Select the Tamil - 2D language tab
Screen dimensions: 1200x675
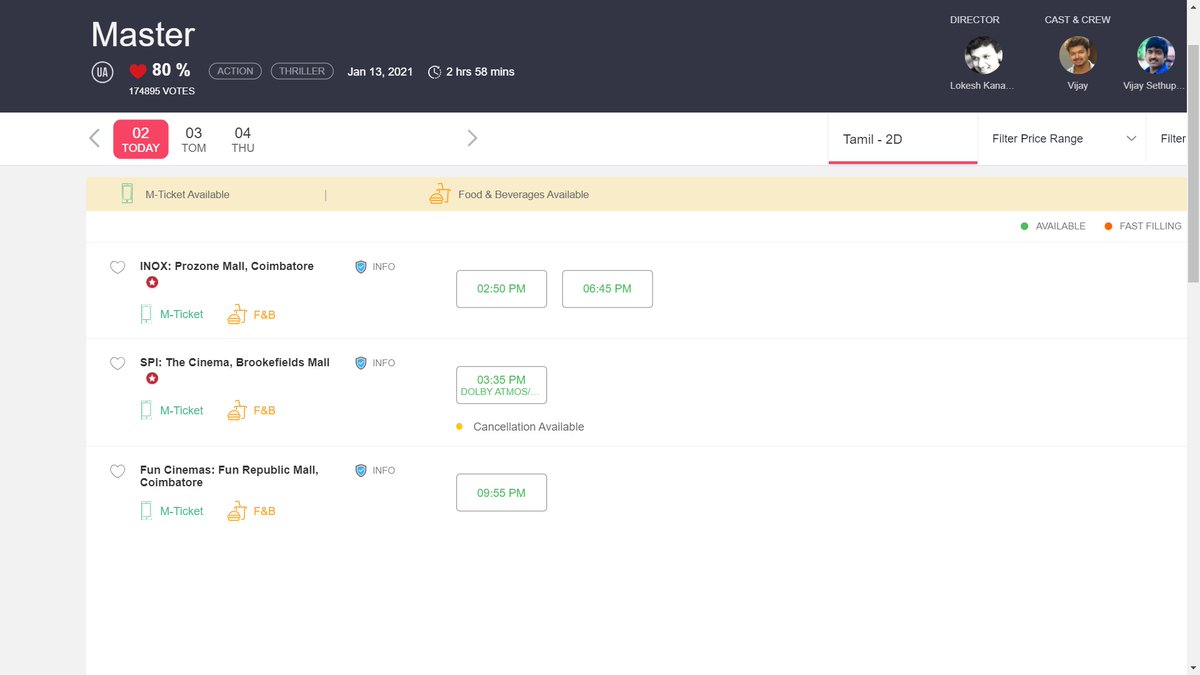903,139
